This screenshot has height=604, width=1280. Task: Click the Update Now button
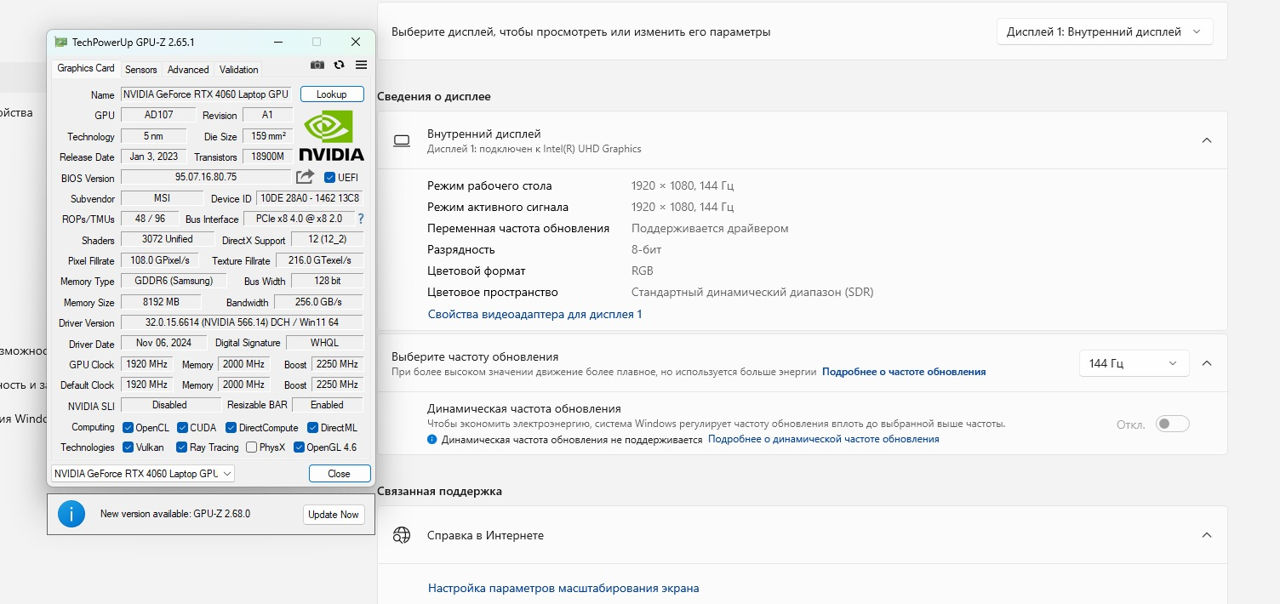click(x=334, y=514)
